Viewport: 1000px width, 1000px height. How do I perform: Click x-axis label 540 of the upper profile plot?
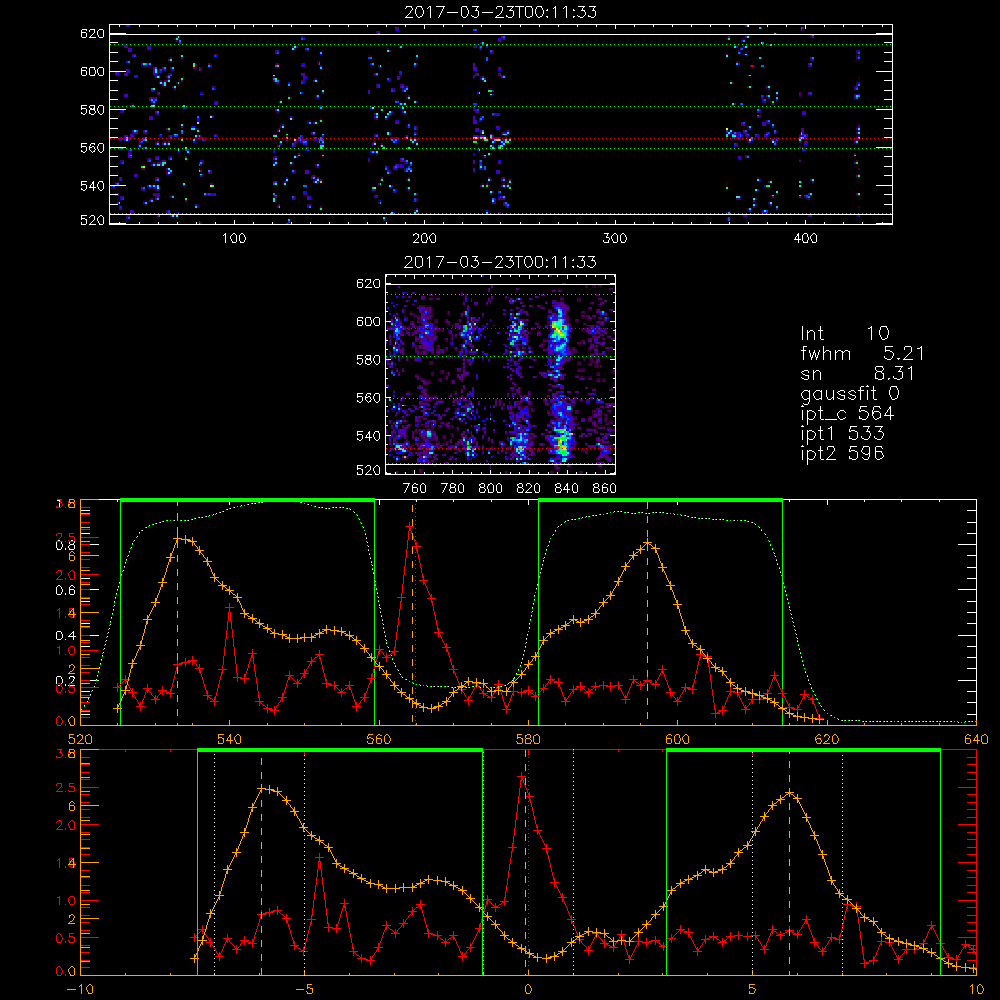[x=229, y=740]
